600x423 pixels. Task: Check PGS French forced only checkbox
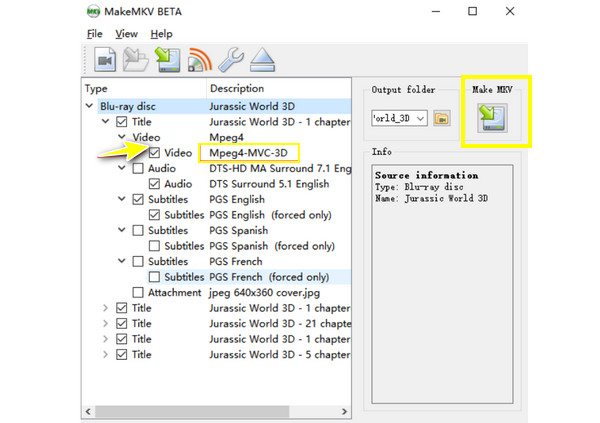coord(154,277)
